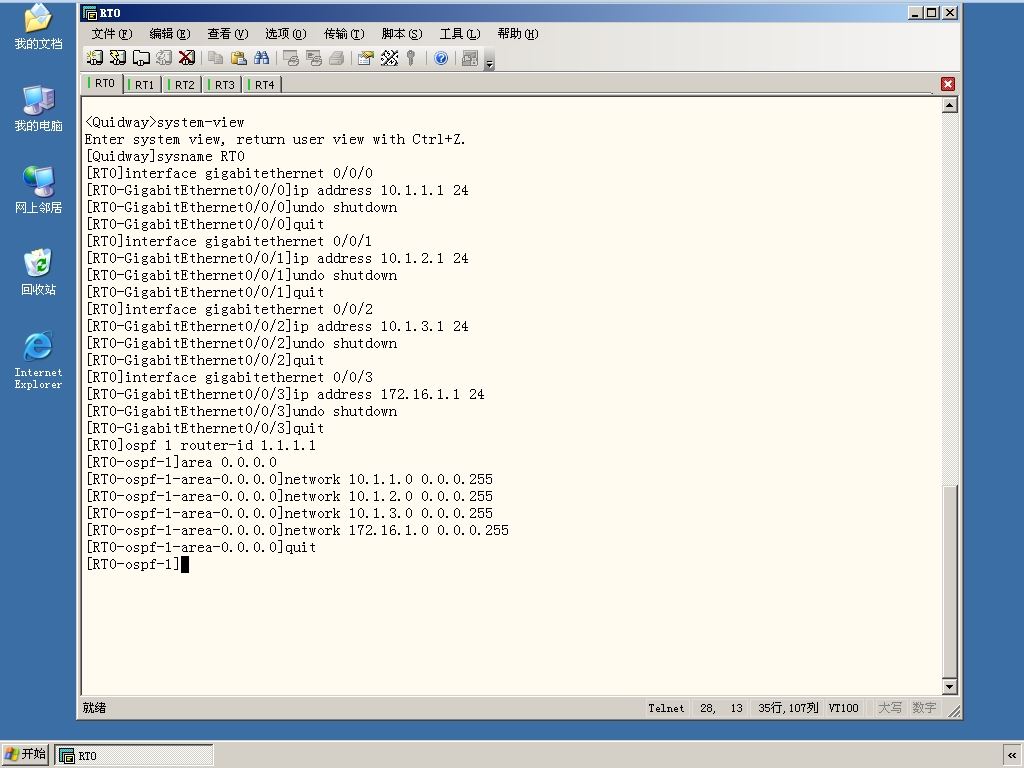This screenshot has width=1024, height=768.
Task: Click the [RT0-ospf-1] prompt cursor line
Action: (x=137, y=564)
